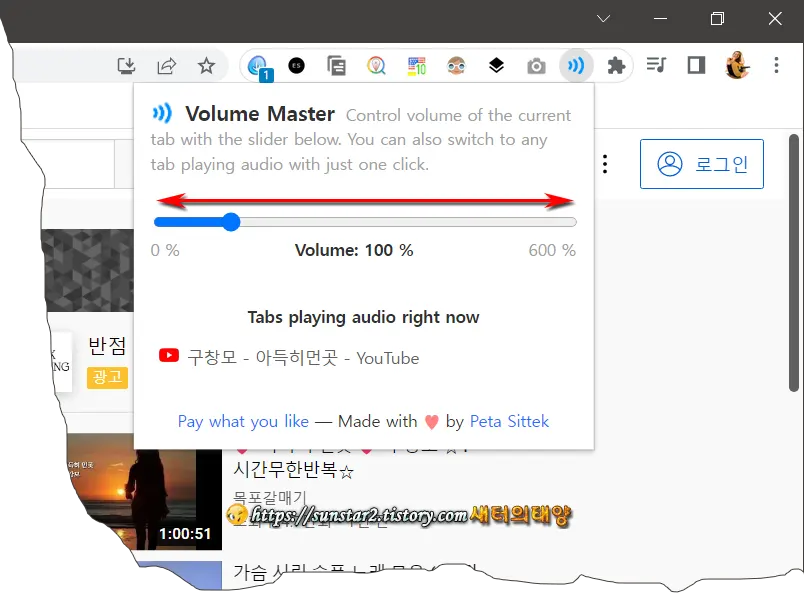804x599 pixels.
Task: Minimize the browser window
Action: click(x=660, y=19)
